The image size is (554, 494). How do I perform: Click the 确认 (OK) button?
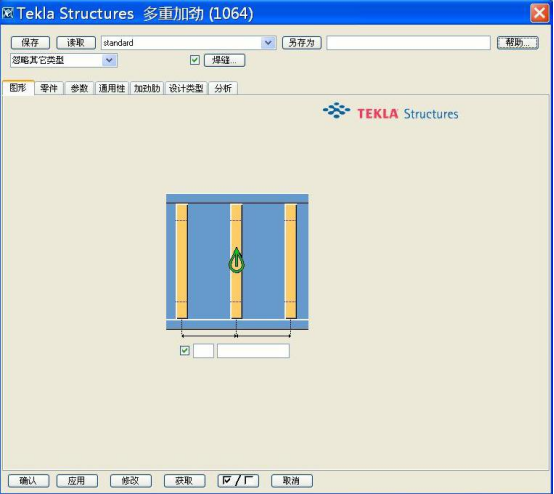(x=29, y=481)
